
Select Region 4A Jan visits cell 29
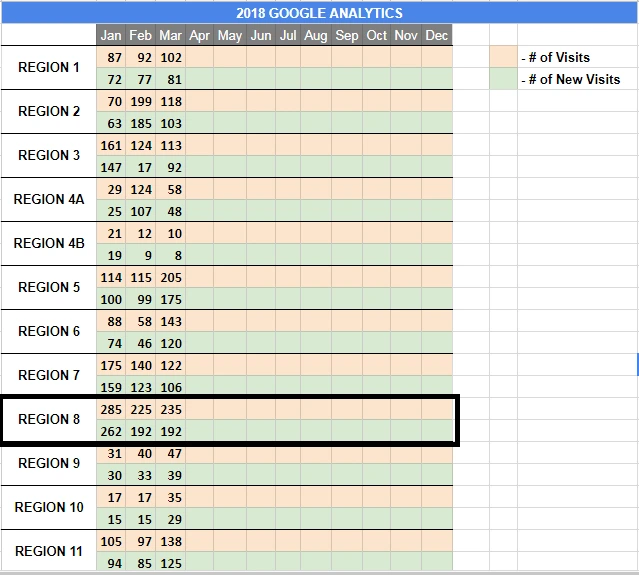[111, 189]
